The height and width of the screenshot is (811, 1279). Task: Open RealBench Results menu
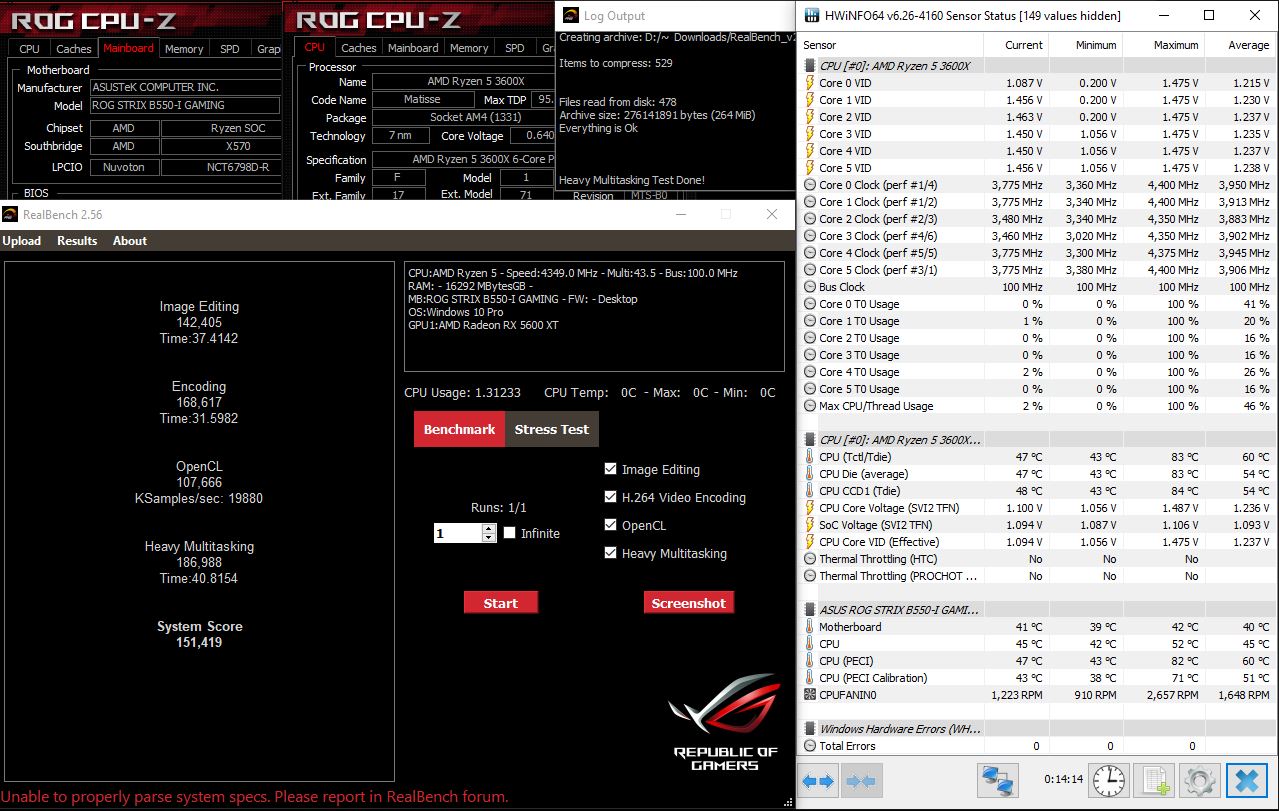pos(77,241)
